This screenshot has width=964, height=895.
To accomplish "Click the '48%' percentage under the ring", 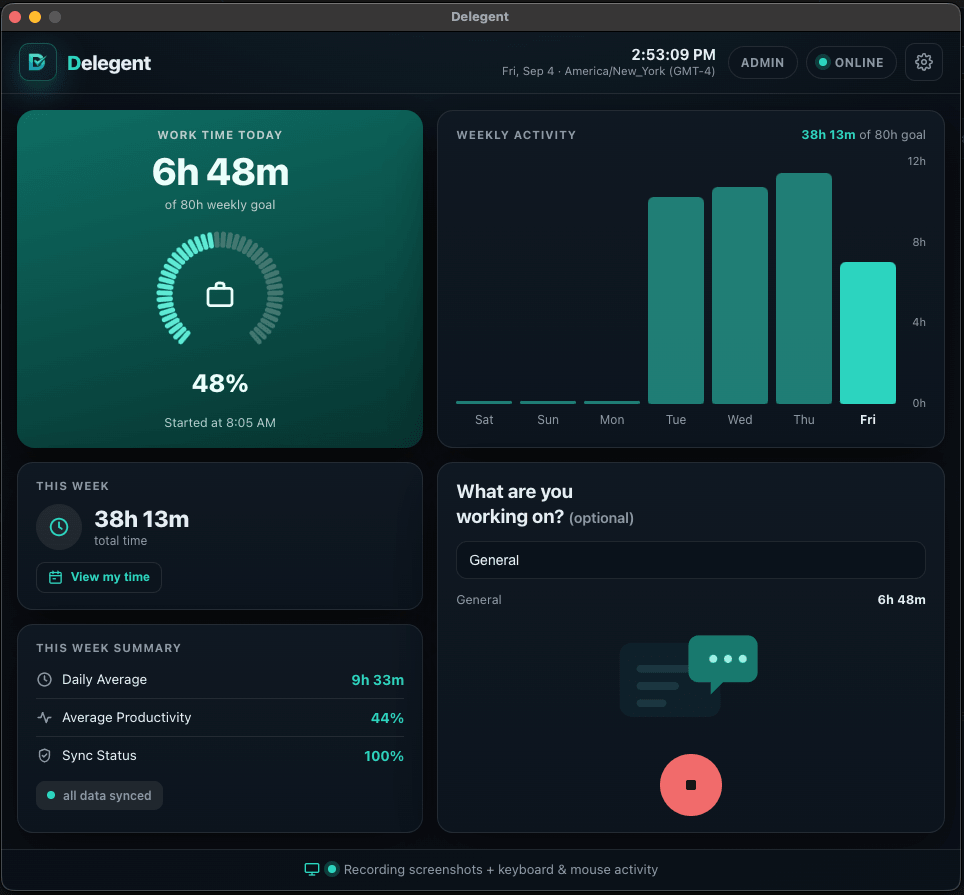I will 219,384.
